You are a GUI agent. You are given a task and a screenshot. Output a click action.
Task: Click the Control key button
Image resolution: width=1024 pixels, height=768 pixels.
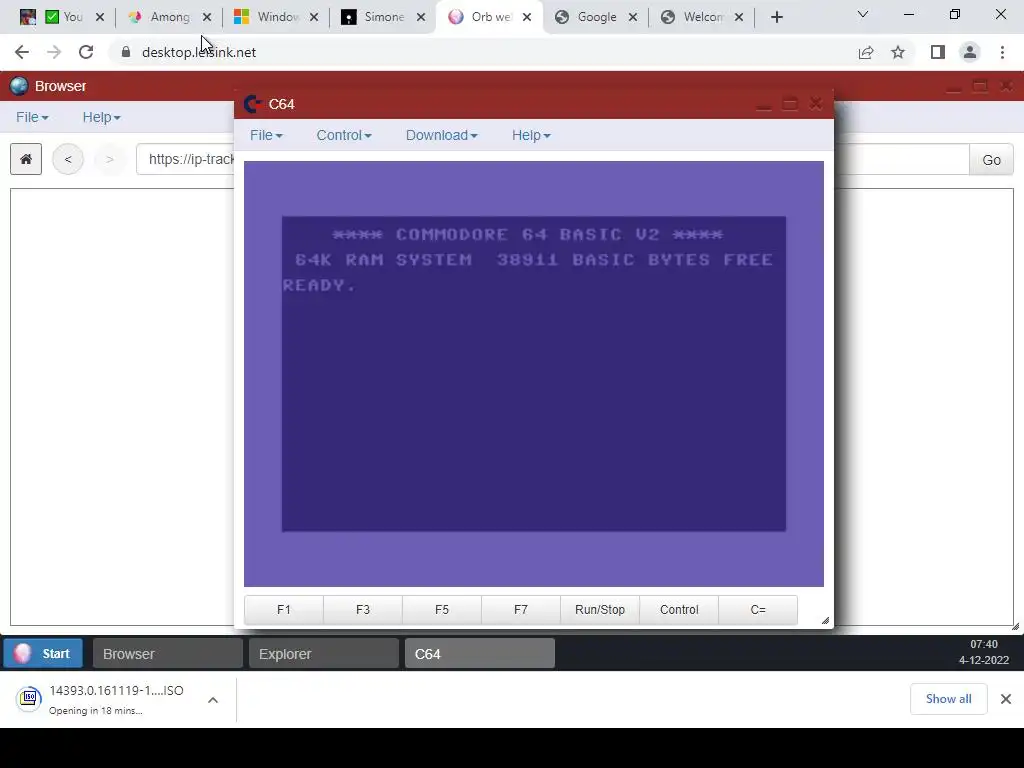point(679,610)
